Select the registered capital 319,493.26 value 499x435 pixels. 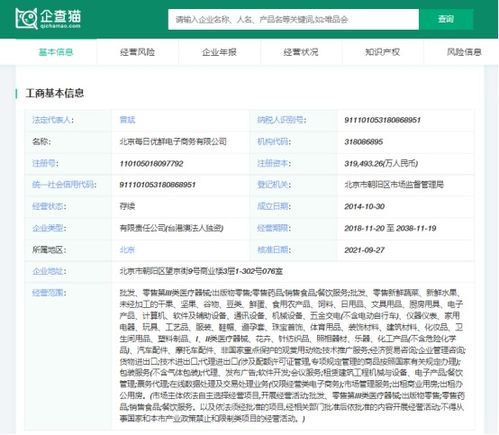(381, 163)
